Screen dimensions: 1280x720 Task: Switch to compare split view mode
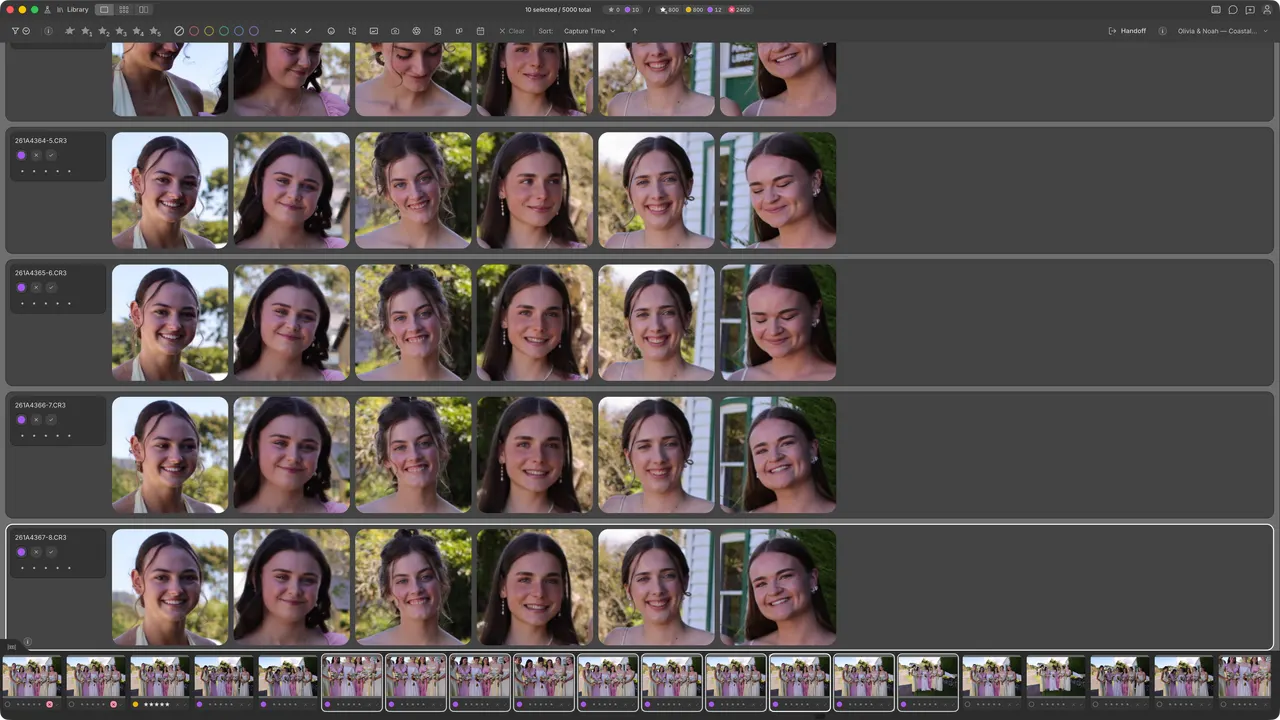tap(143, 9)
